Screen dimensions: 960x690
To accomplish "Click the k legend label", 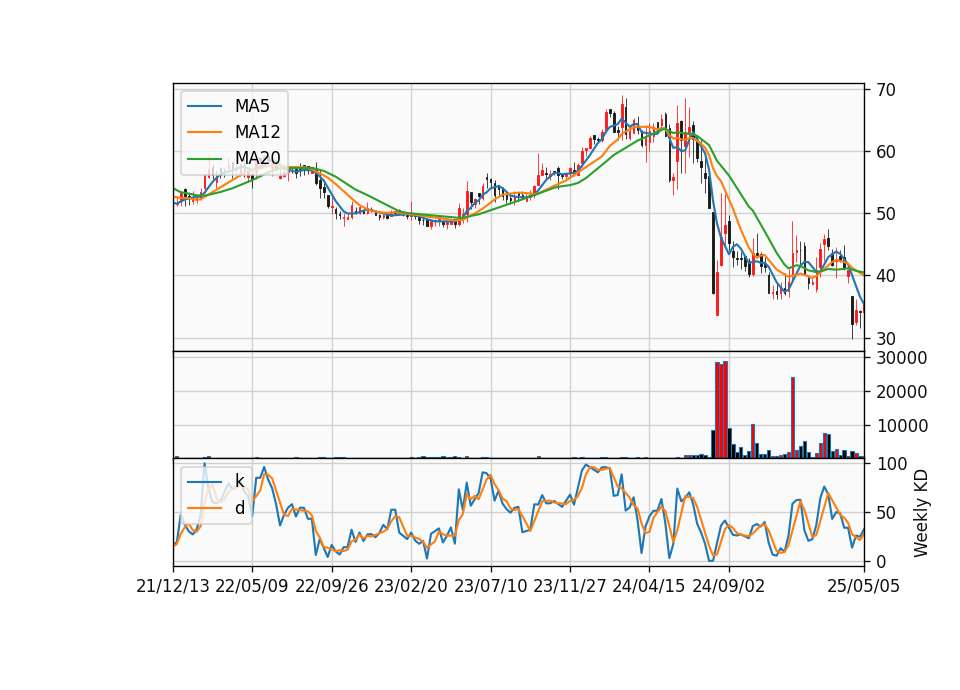I will tap(239, 481).
